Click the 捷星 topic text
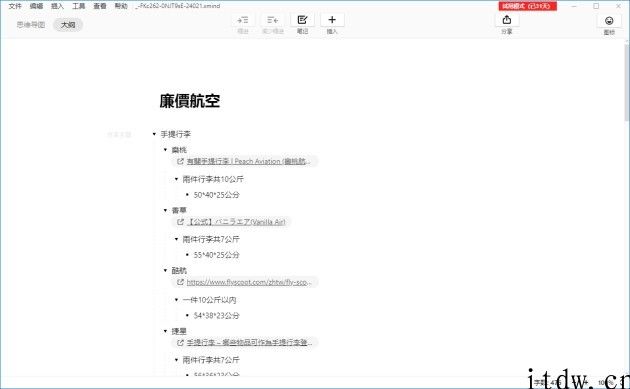630x389 pixels. coord(179,331)
